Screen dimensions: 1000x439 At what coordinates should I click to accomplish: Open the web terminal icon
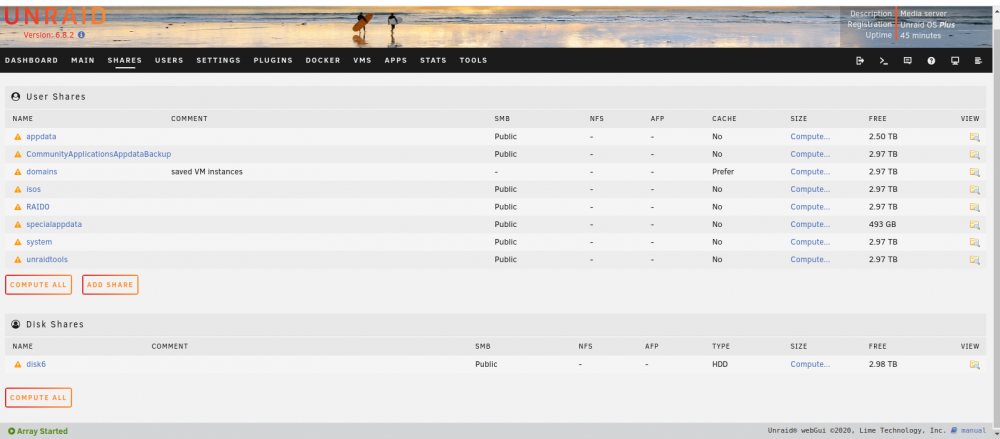point(883,61)
